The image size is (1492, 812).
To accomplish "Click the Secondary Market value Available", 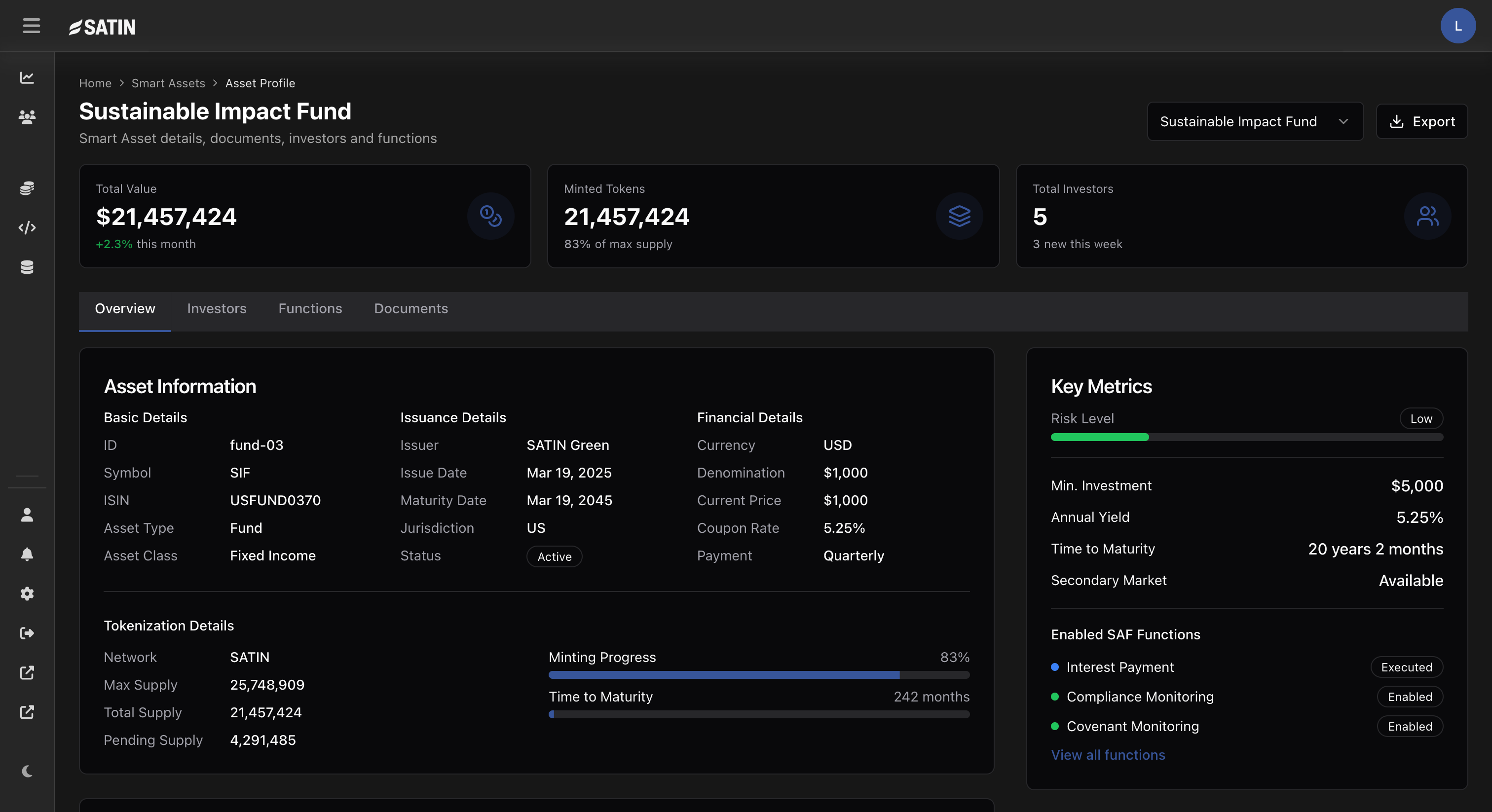I will click(1411, 581).
